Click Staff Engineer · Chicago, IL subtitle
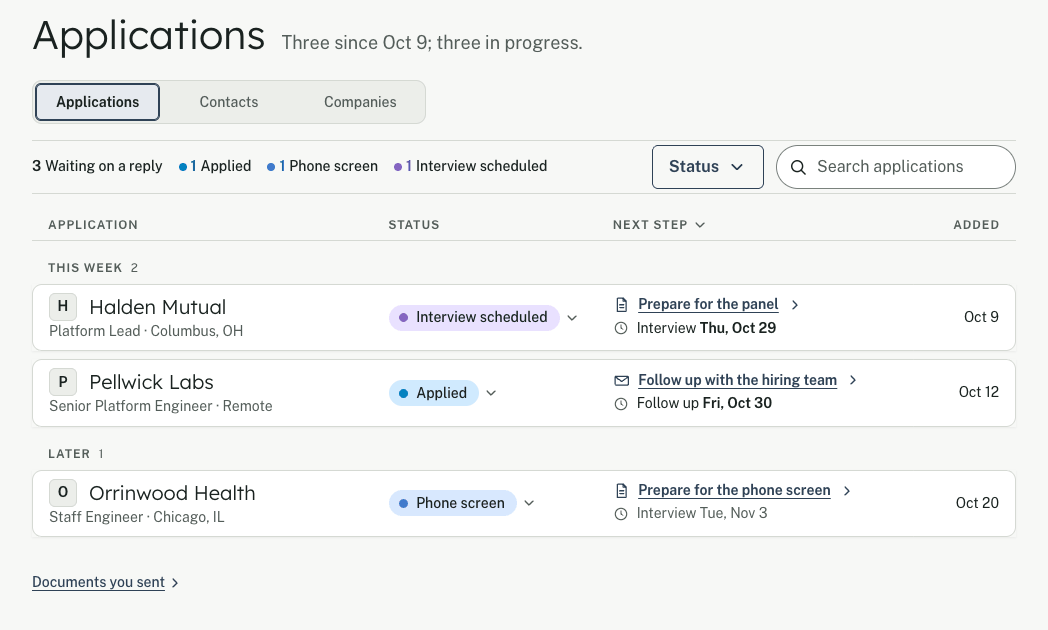The height and width of the screenshot is (630, 1048). click(137, 517)
